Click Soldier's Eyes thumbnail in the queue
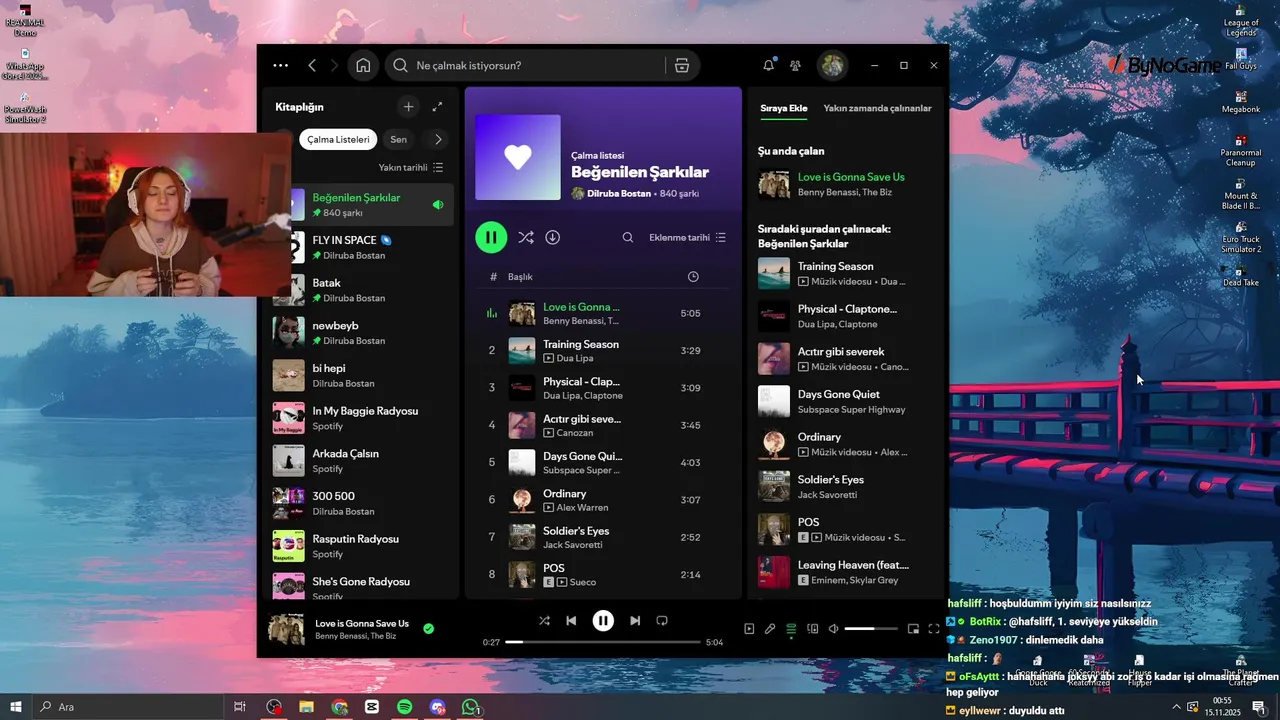 774,486
